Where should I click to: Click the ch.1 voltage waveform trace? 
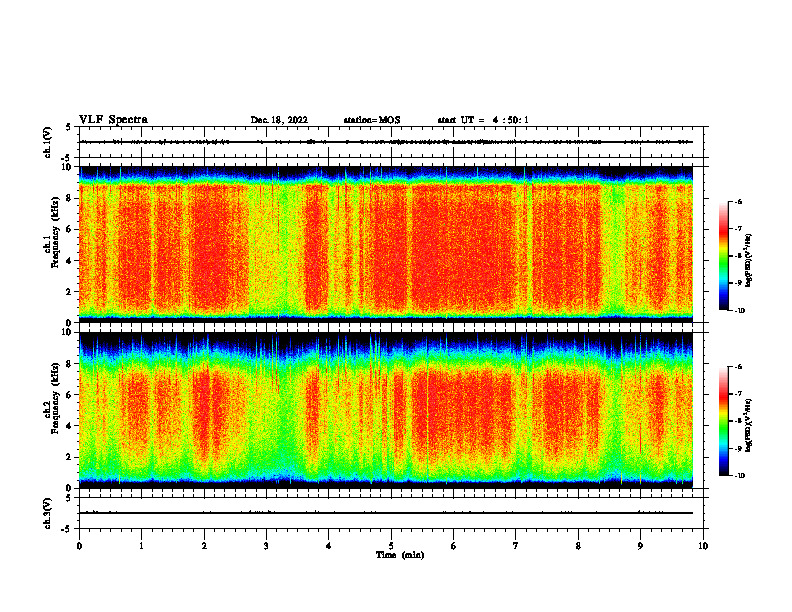point(386,142)
